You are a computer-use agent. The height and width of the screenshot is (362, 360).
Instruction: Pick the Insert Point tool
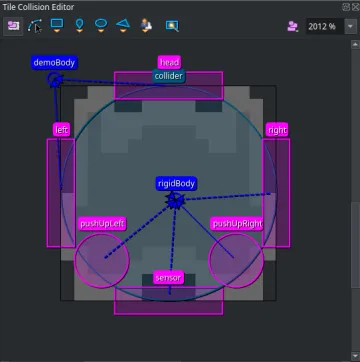tap(79, 25)
